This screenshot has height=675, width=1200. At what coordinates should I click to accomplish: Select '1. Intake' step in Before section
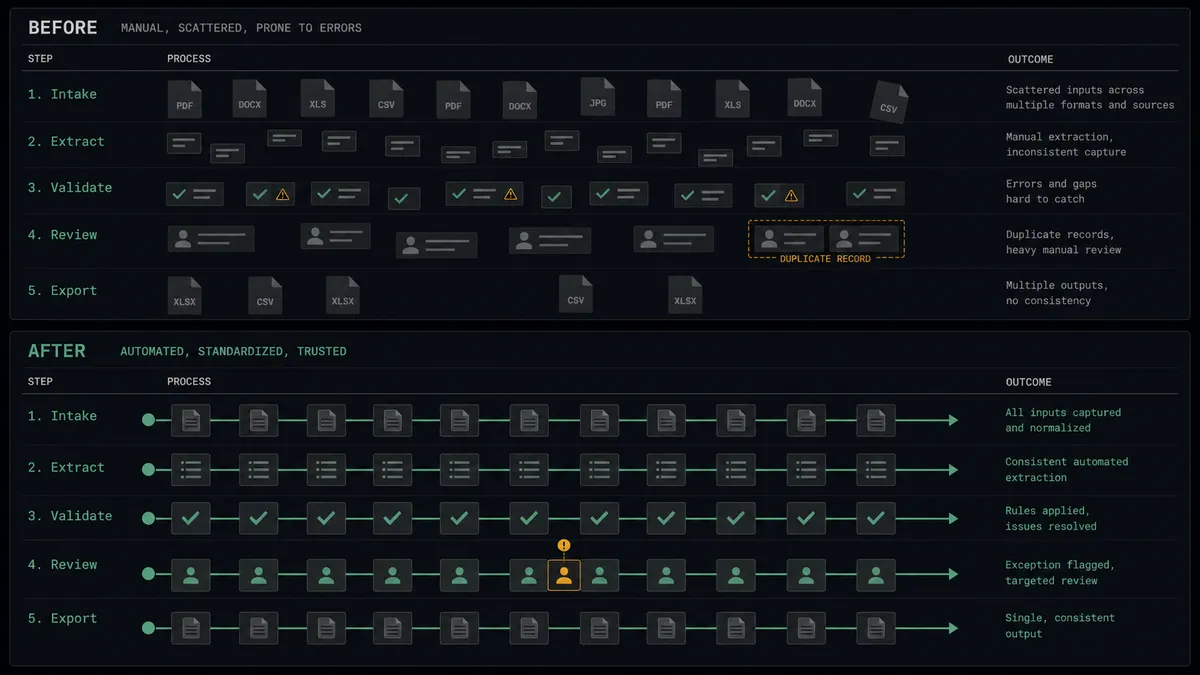point(62,94)
